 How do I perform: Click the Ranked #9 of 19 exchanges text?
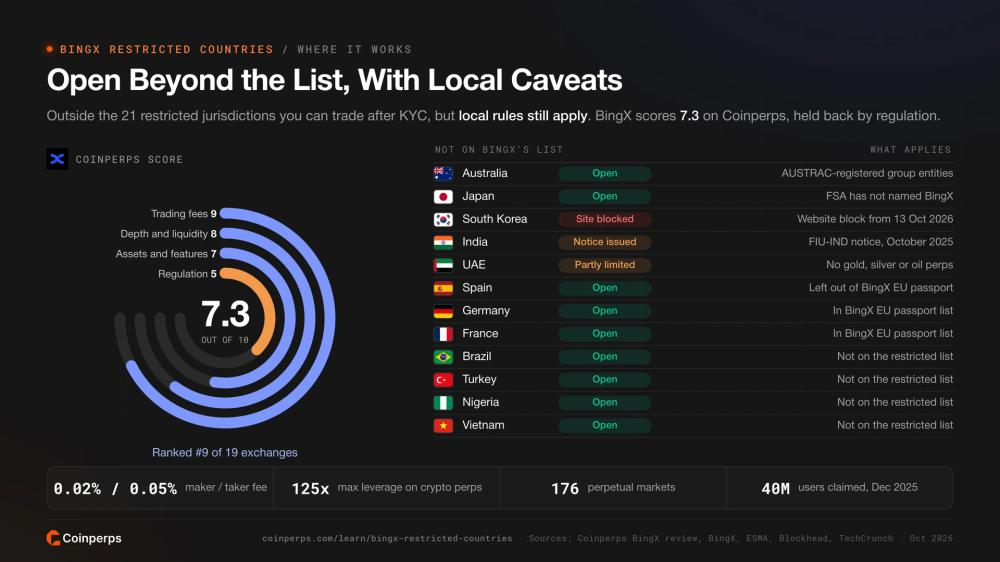(224, 452)
